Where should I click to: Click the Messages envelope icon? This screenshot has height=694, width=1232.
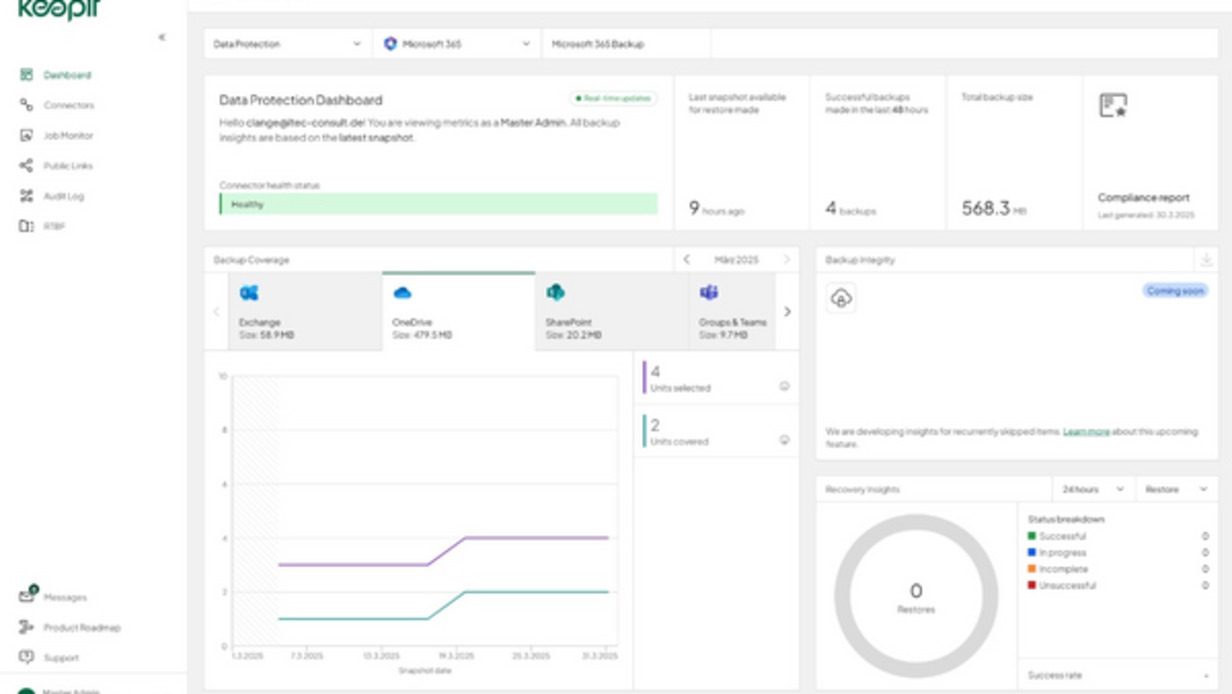pyautogui.click(x=27, y=596)
